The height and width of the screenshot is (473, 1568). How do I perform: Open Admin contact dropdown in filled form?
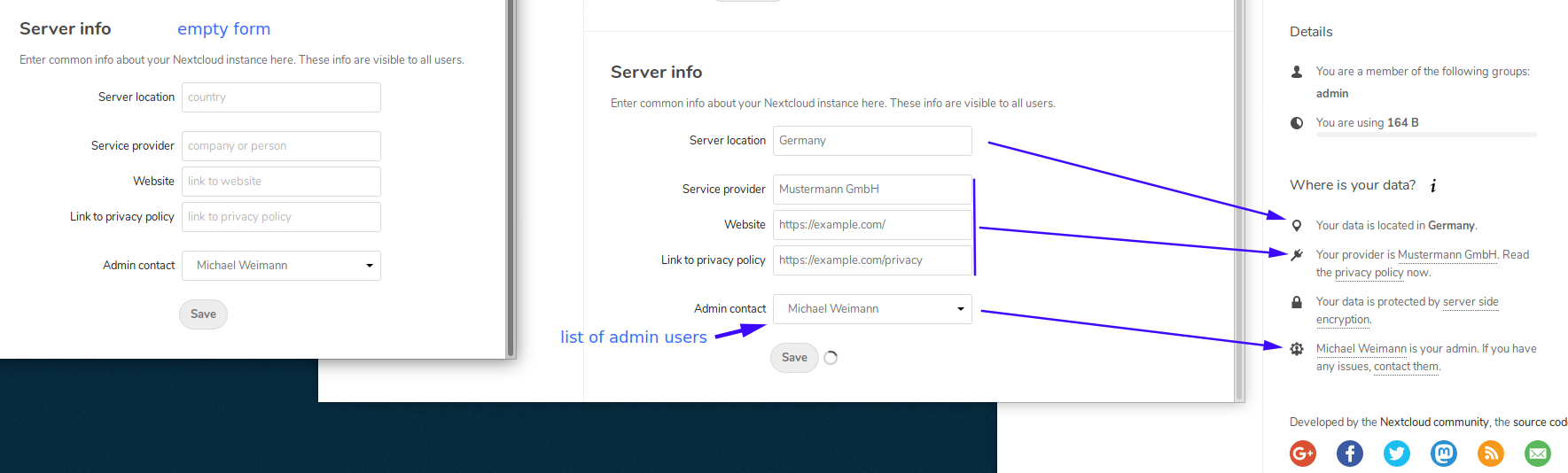[x=872, y=309]
